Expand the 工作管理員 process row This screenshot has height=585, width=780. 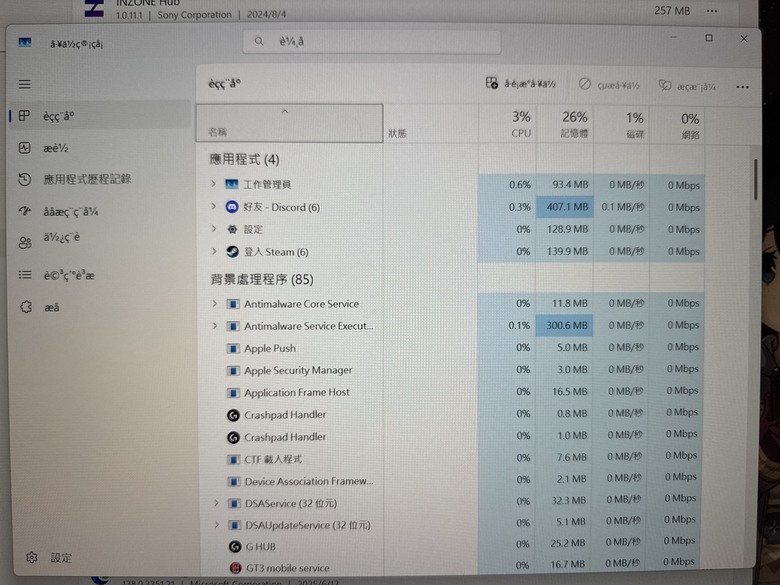pos(213,184)
